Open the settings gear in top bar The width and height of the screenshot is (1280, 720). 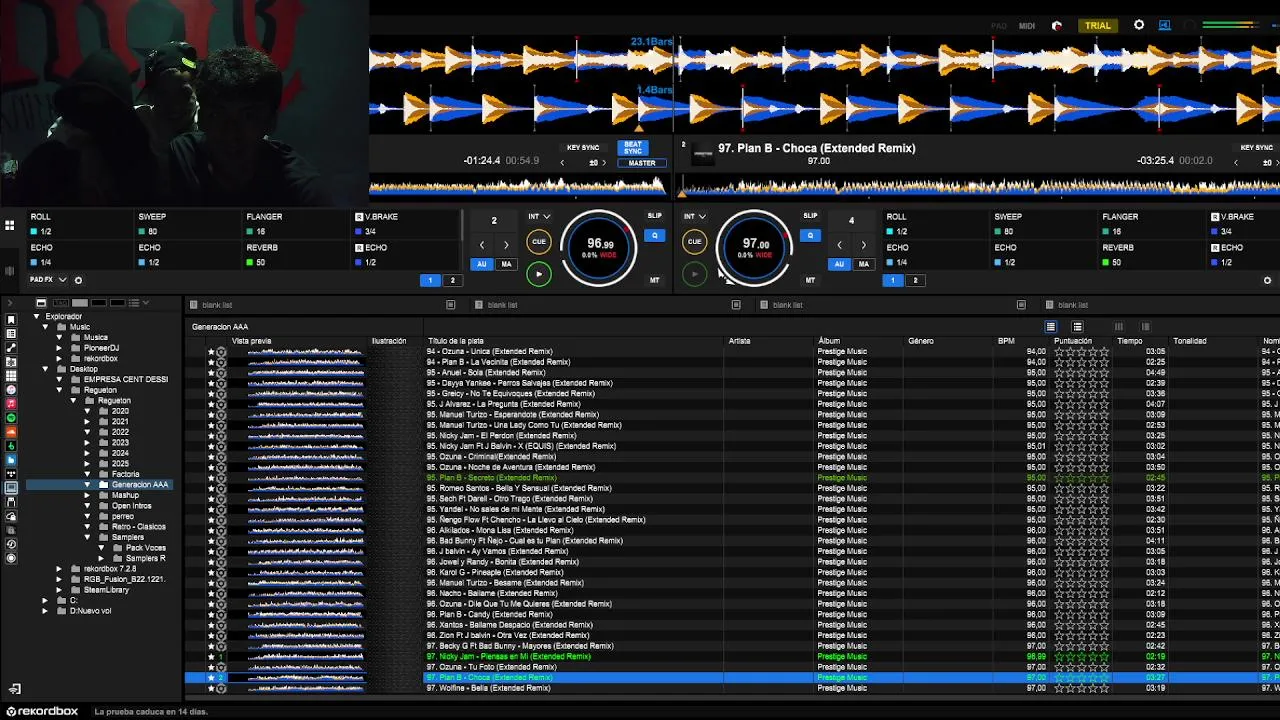(x=1139, y=25)
